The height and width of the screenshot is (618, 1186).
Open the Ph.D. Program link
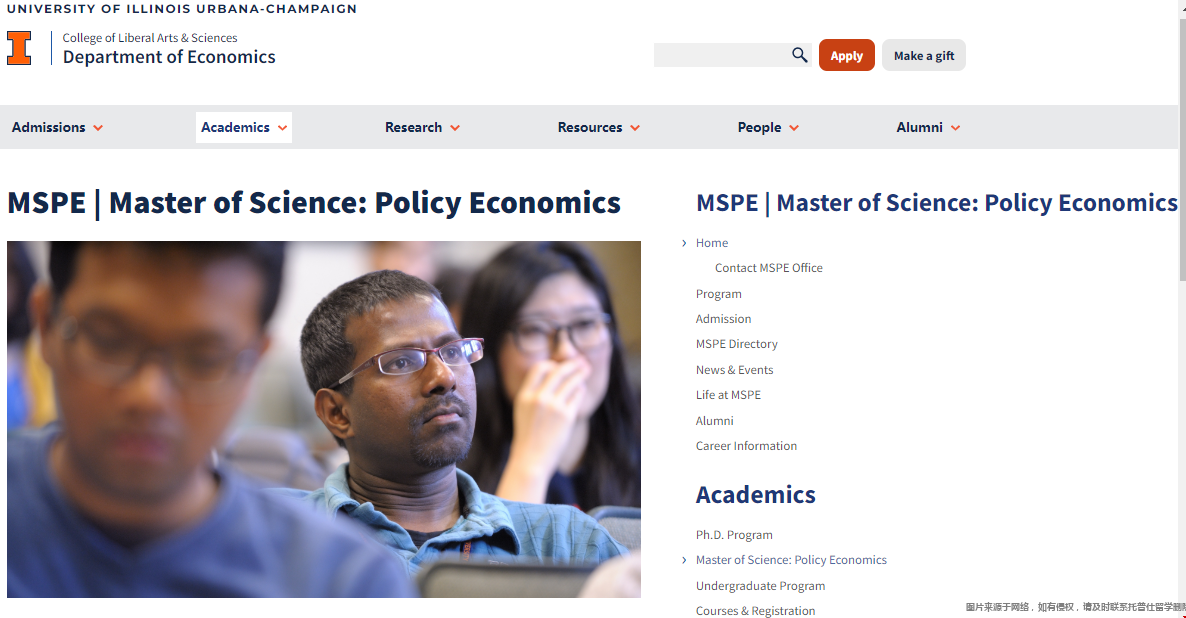tap(734, 535)
